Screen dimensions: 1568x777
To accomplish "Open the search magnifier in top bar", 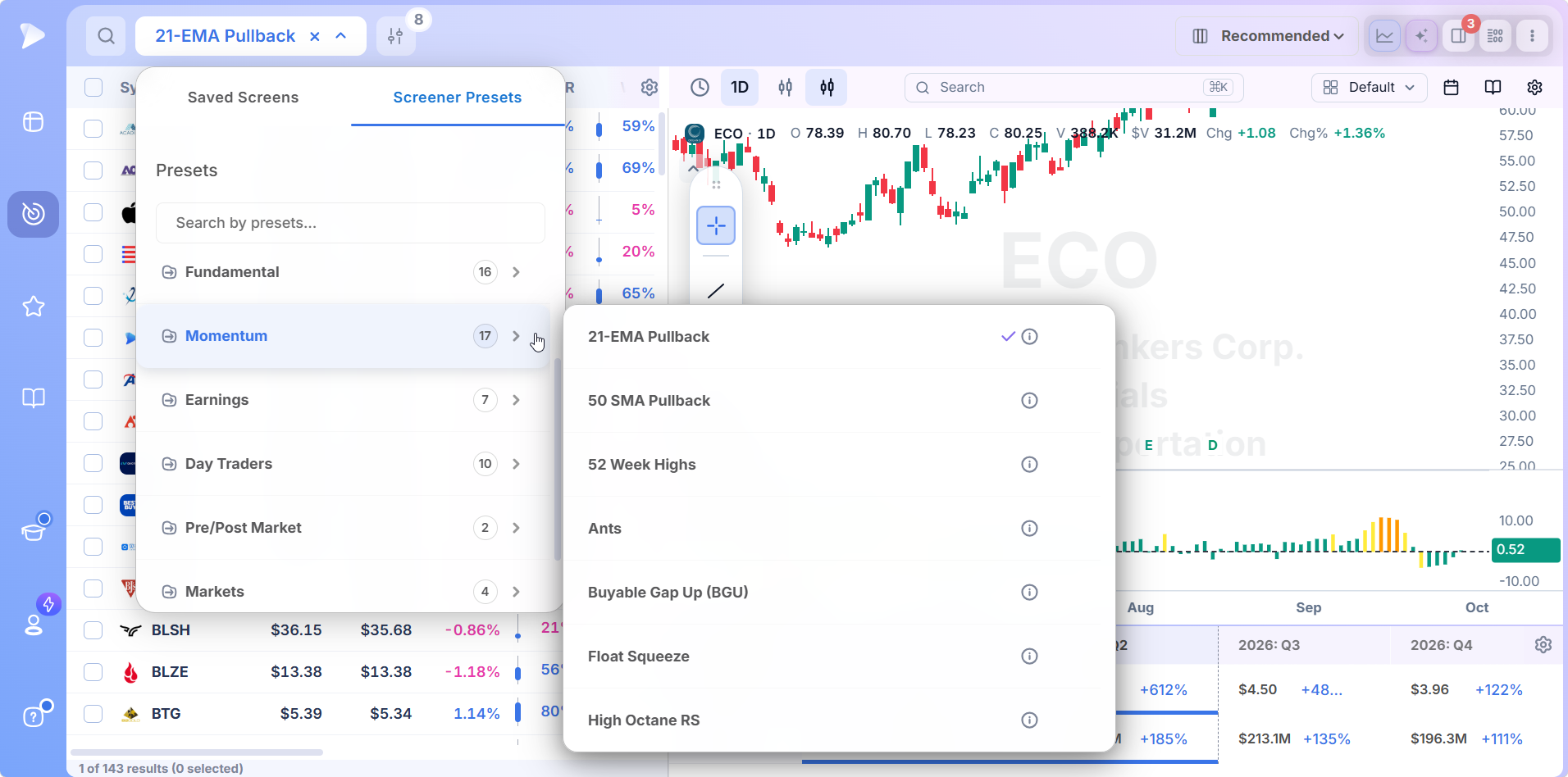I will [106, 36].
